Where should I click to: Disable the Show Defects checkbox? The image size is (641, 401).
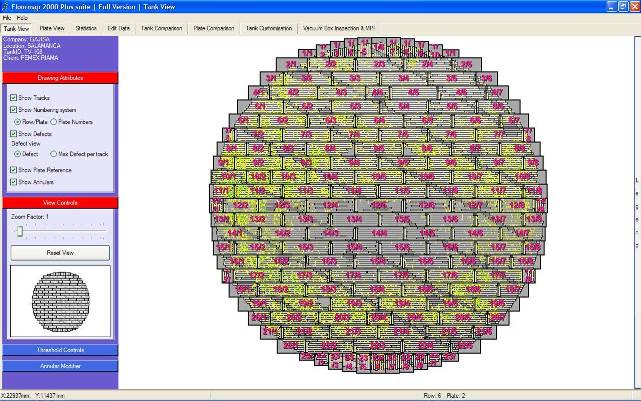coord(13,133)
